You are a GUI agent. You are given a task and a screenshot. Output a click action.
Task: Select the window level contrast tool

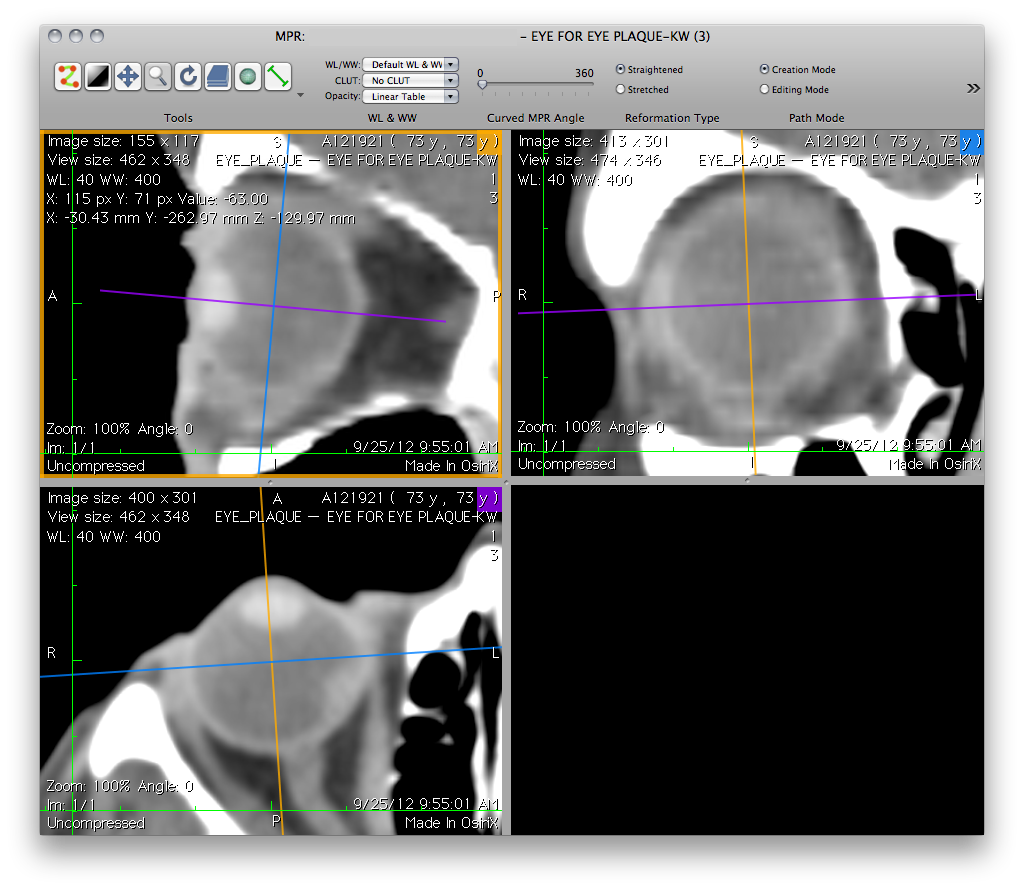pos(98,76)
